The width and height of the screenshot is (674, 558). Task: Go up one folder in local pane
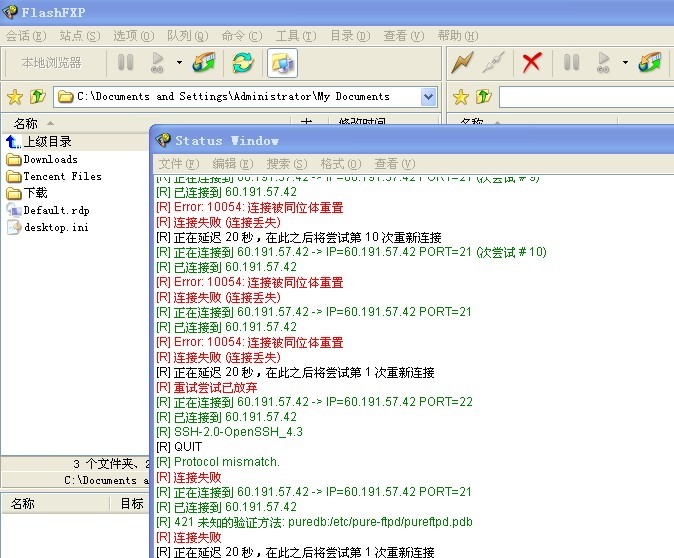(37, 97)
